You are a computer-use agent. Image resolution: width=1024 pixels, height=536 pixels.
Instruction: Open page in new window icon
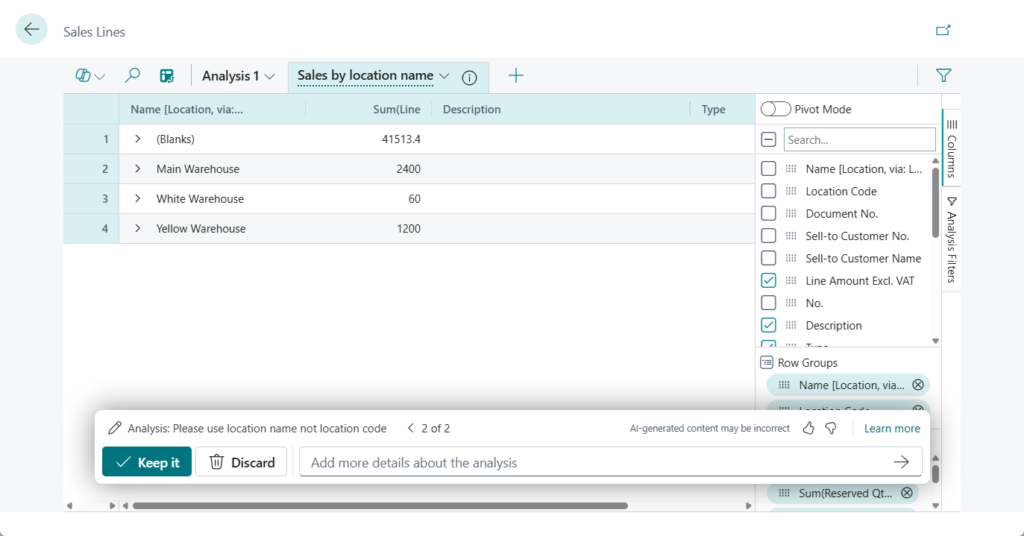(x=942, y=31)
